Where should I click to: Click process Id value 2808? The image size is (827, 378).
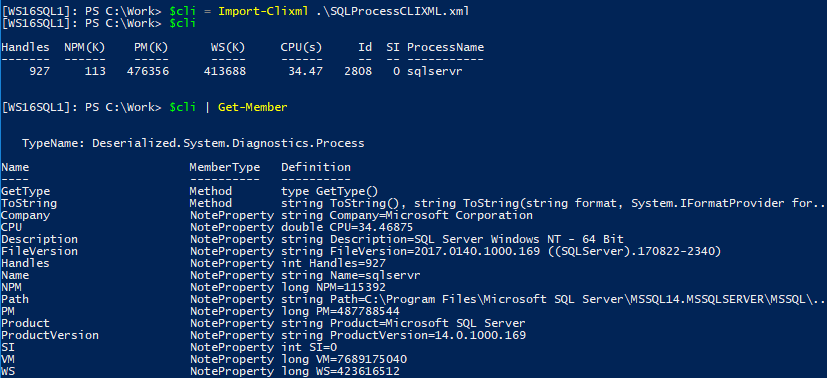358,71
